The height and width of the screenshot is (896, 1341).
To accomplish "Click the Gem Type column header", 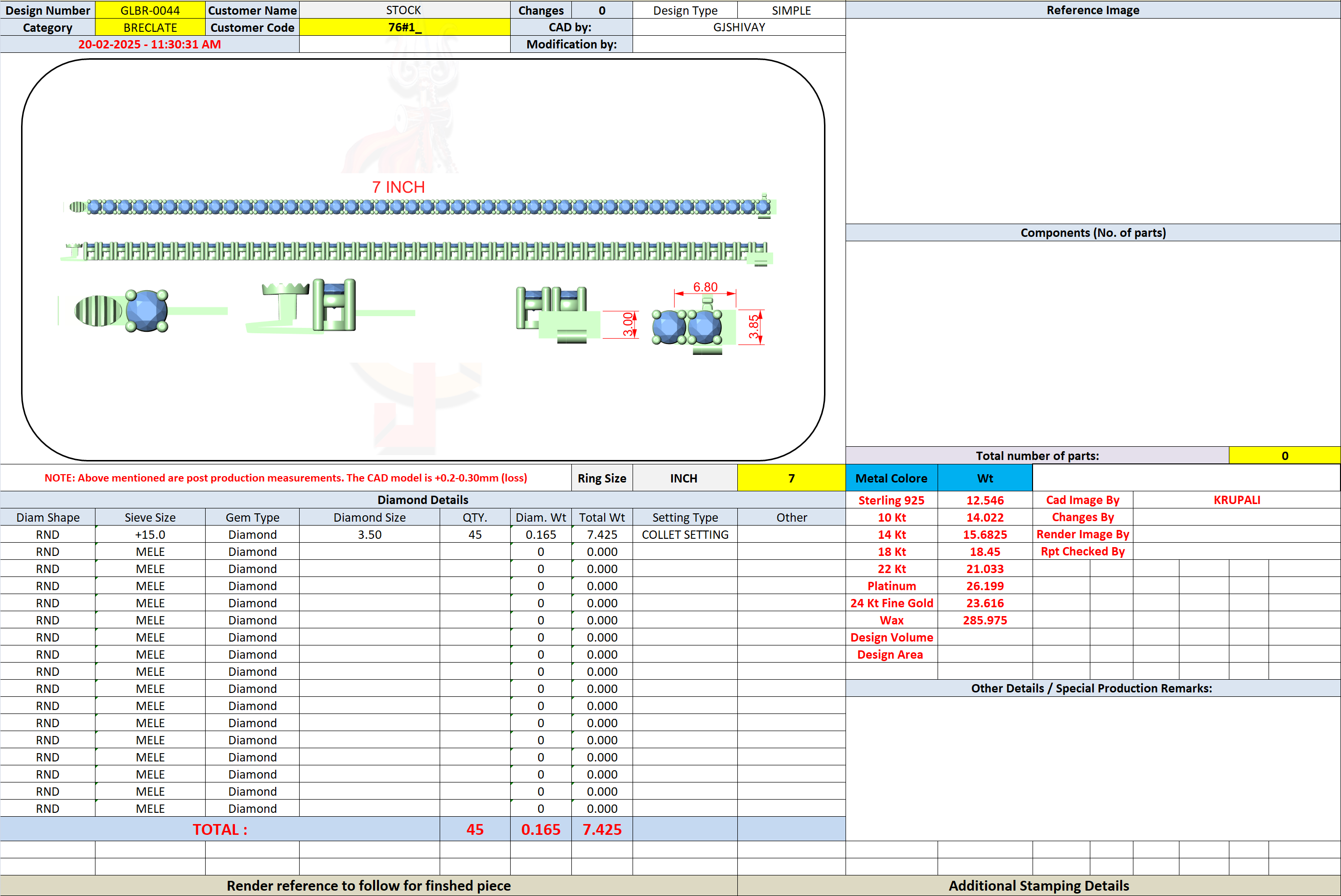I will click(252, 517).
